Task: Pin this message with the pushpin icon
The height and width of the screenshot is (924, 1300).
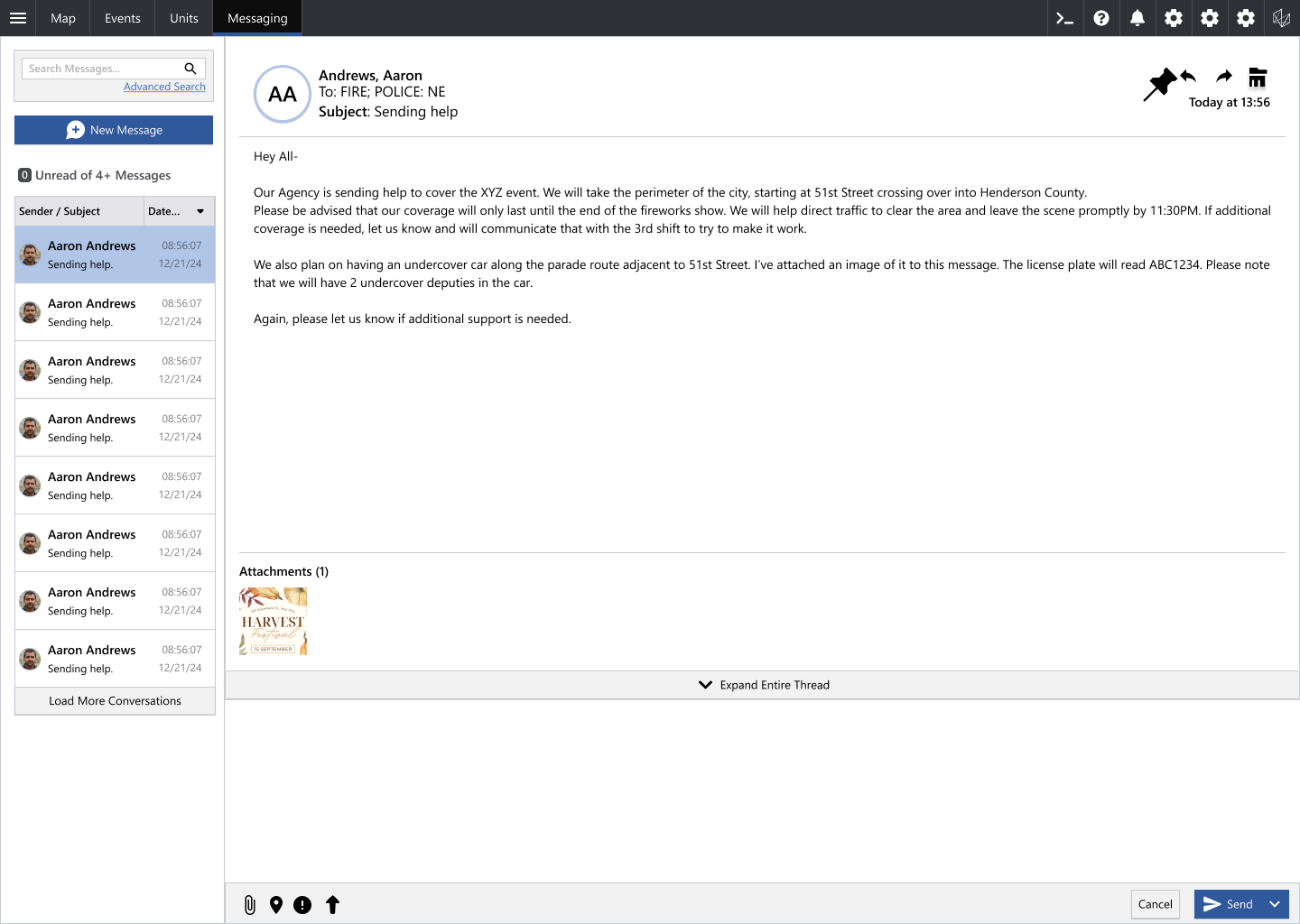Action: 1160,84
